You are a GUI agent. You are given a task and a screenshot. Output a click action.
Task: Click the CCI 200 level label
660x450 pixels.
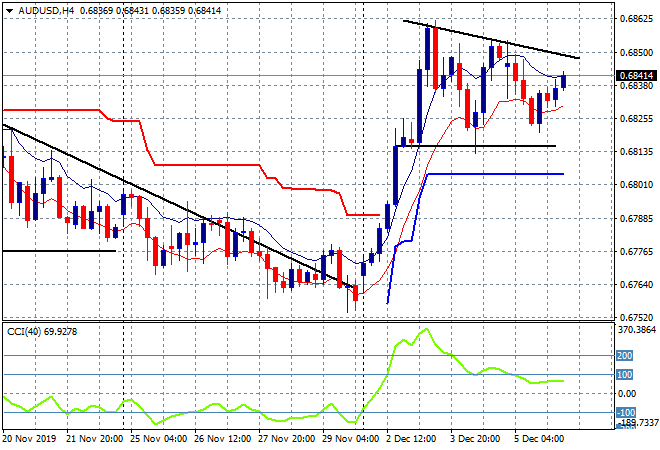[624, 356]
